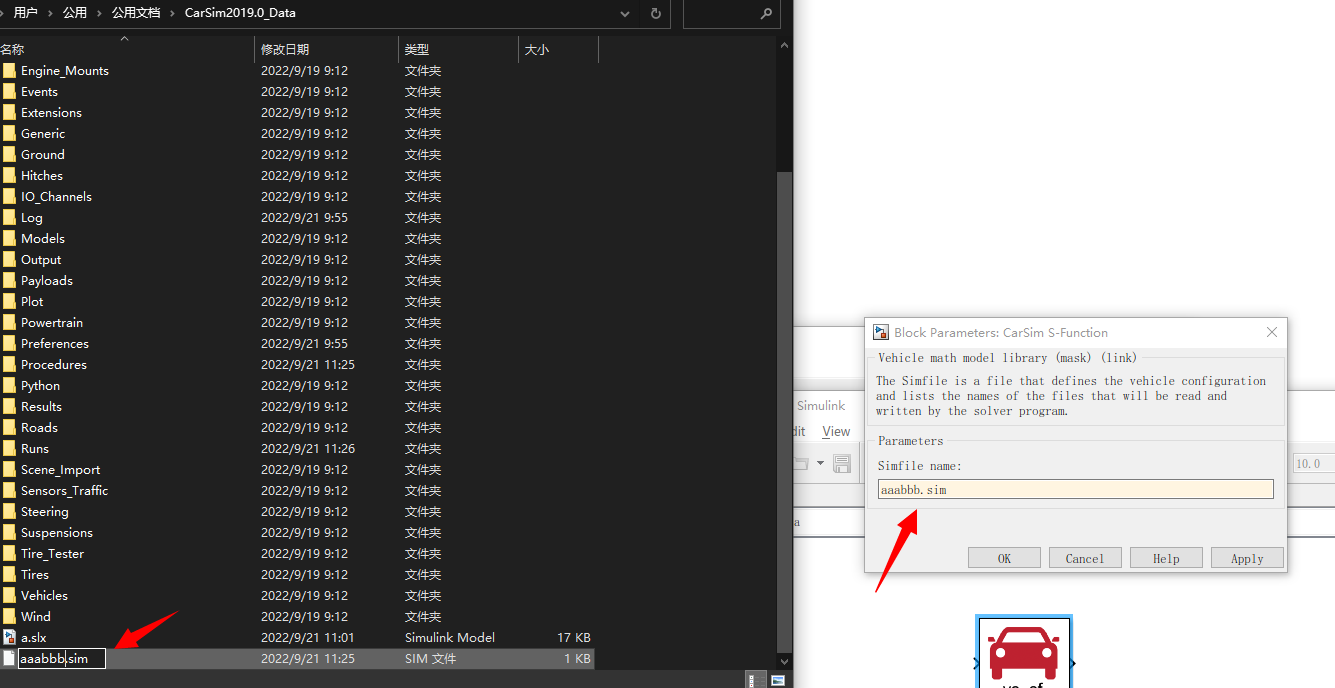Select the Suspensions folder
Screen dimensions: 1335x688
(56, 533)
